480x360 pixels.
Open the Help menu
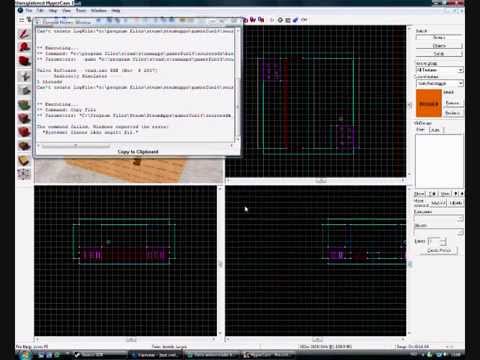(116, 11)
